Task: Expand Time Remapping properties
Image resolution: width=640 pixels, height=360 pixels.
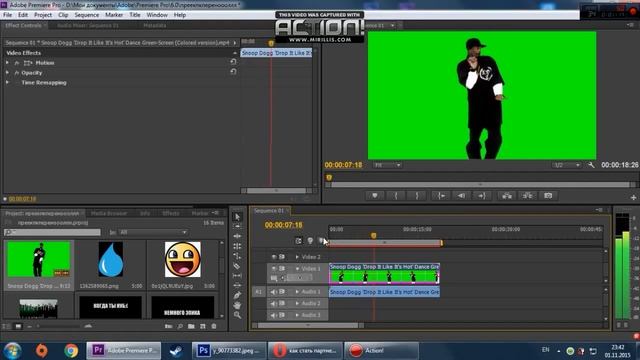Action: point(7,82)
